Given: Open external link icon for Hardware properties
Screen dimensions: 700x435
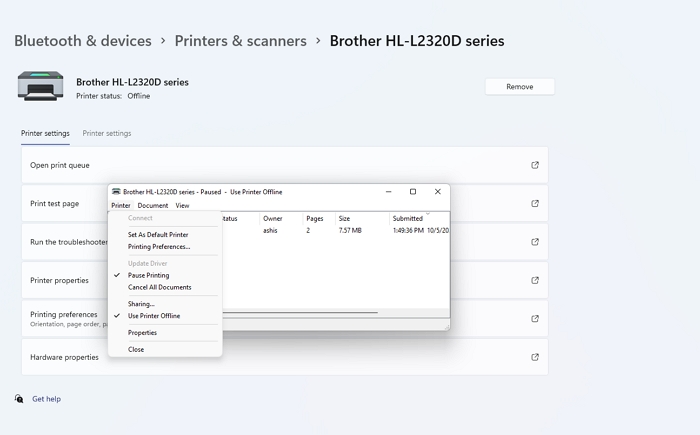Looking at the screenshot, I should [x=535, y=357].
